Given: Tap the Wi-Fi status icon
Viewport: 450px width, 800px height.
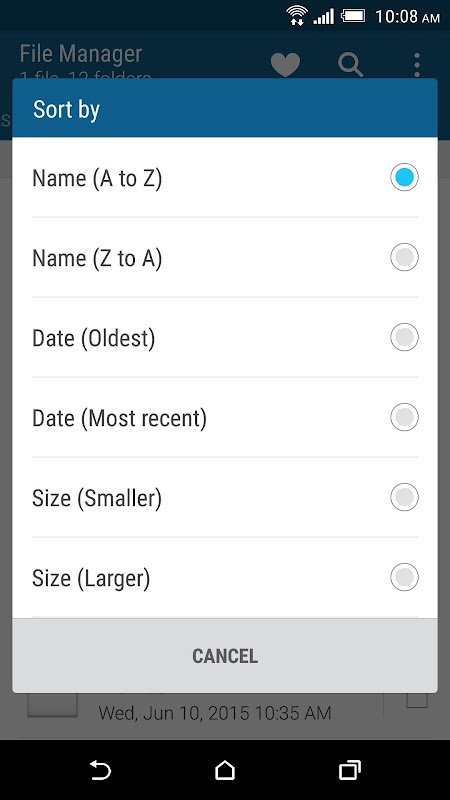Looking at the screenshot, I should tap(296, 15).
